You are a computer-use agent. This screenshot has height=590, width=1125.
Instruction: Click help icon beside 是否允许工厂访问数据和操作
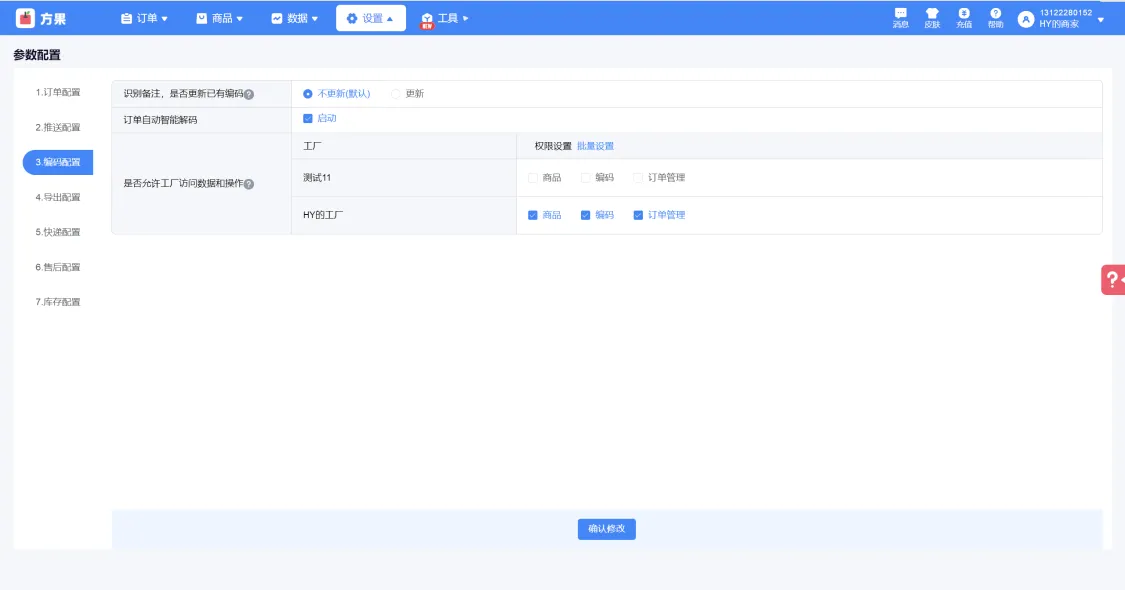coord(249,185)
